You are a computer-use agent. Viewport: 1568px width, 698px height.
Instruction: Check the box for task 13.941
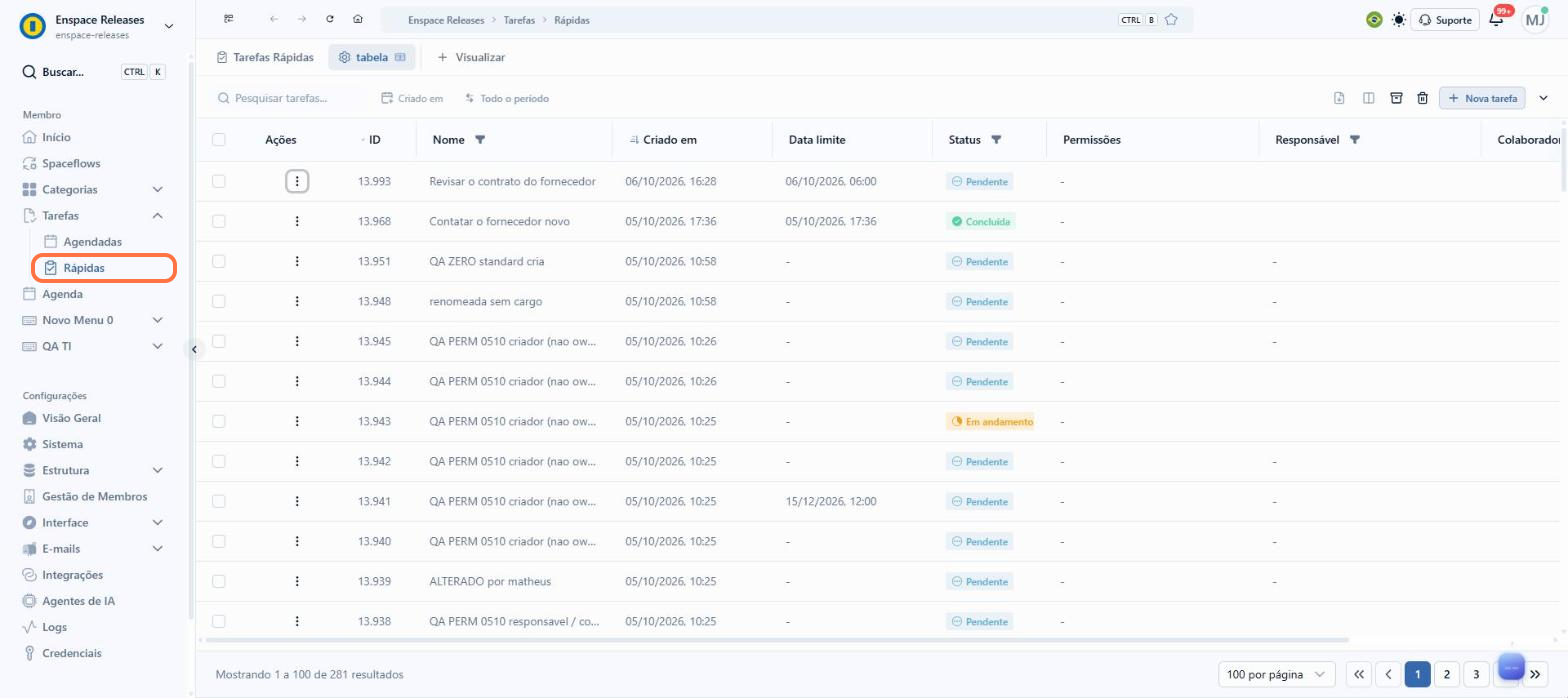pos(219,501)
